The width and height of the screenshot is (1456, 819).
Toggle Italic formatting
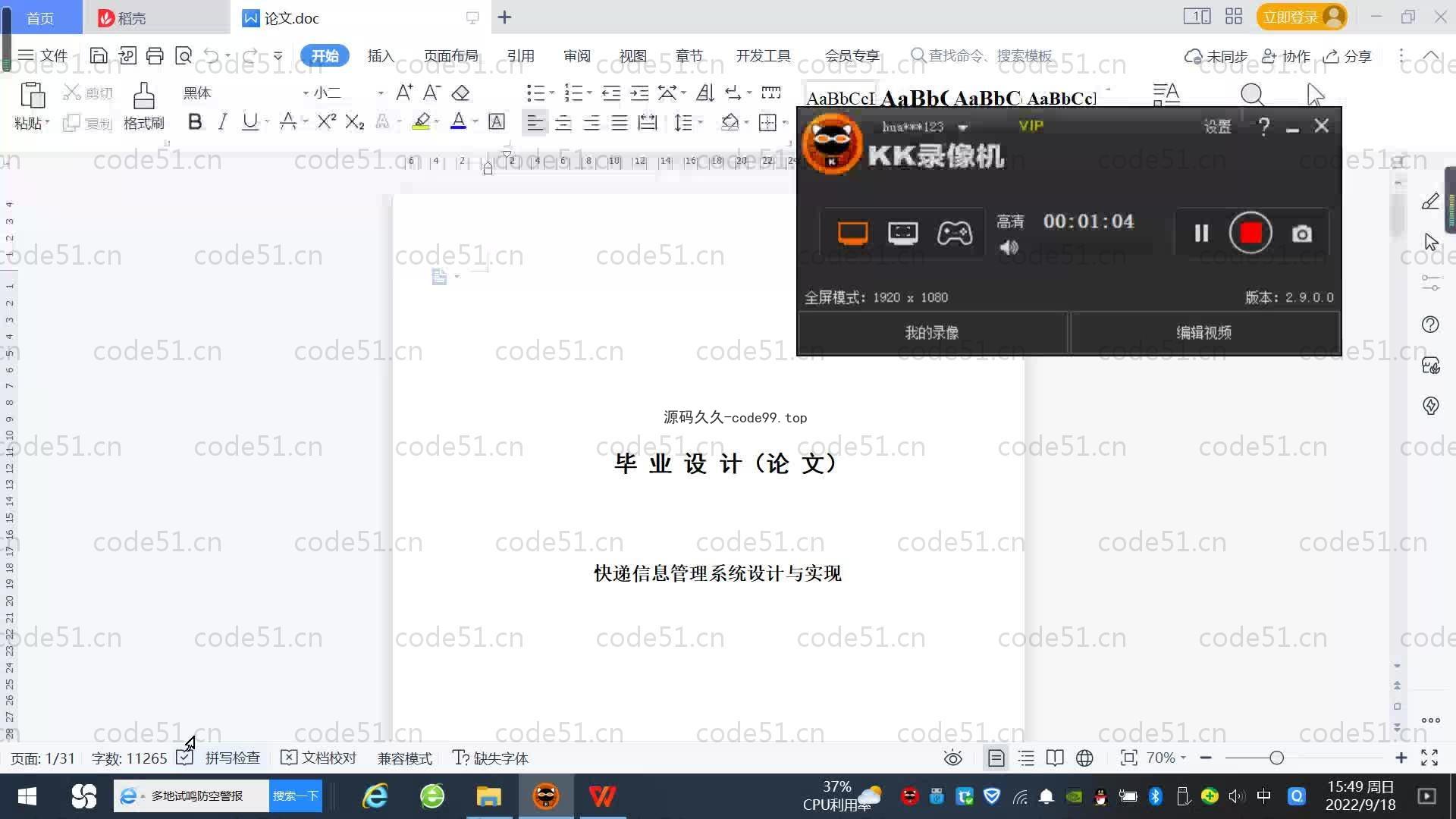point(222,121)
